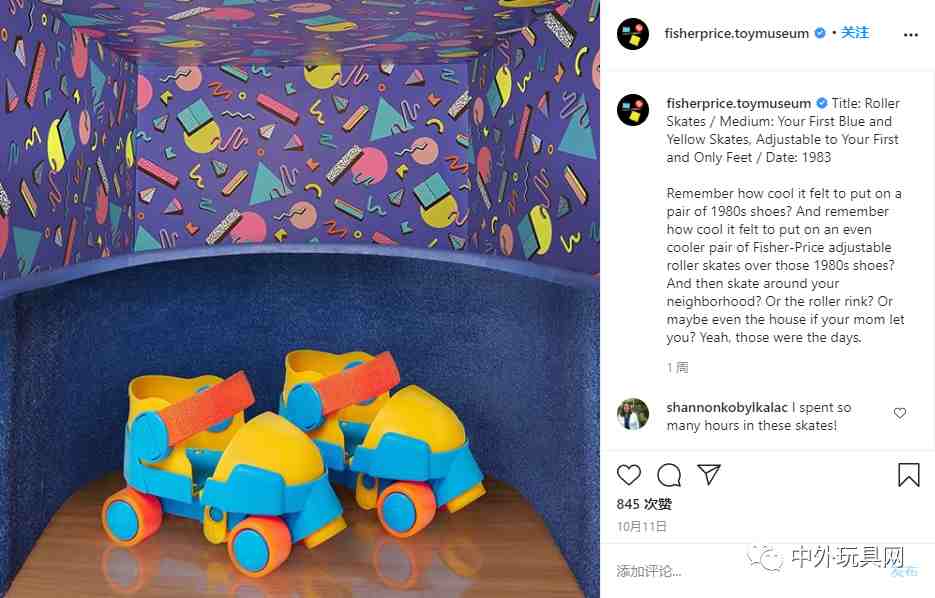This screenshot has width=935, height=598.
Task: Open fisherprice.toymuseum profile from header username
Action: coord(736,33)
